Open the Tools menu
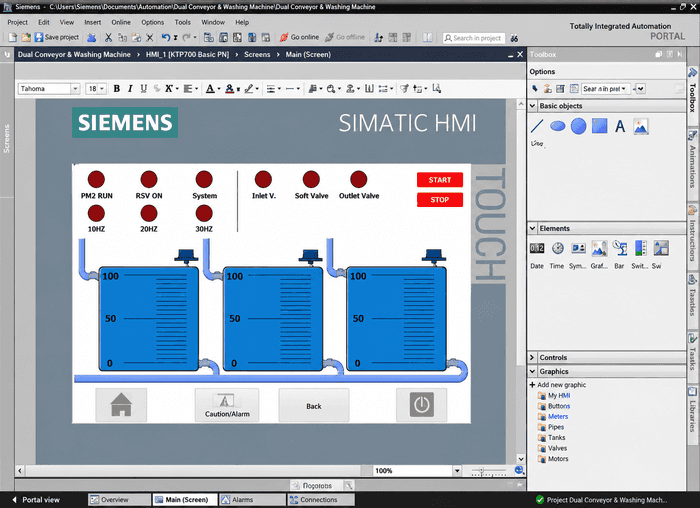The height and width of the screenshot is (508, 700). point(183,22)
